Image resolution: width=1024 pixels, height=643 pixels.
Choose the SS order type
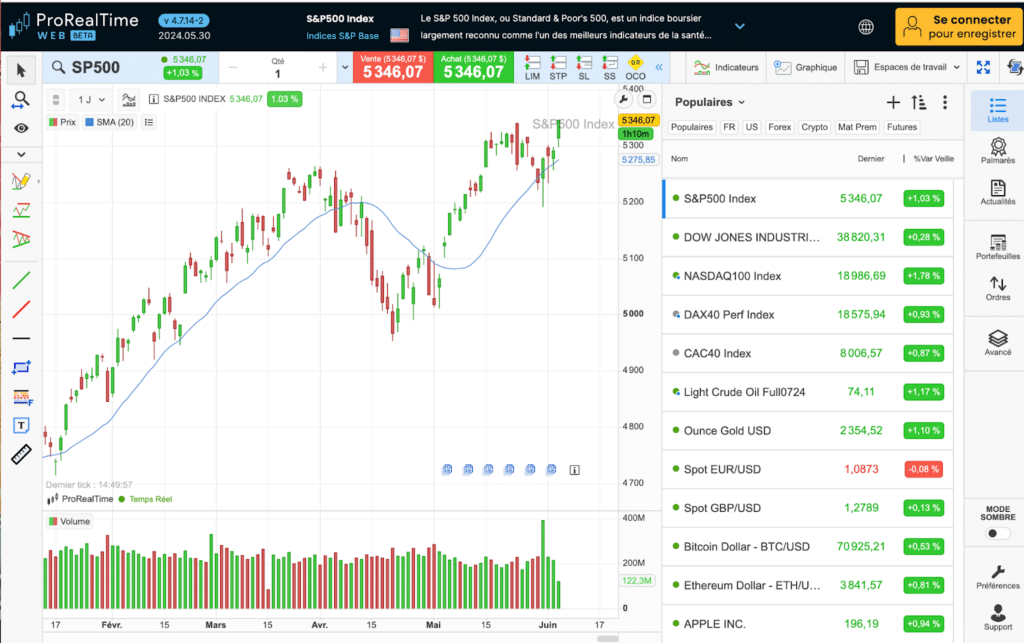click(609, 68)
